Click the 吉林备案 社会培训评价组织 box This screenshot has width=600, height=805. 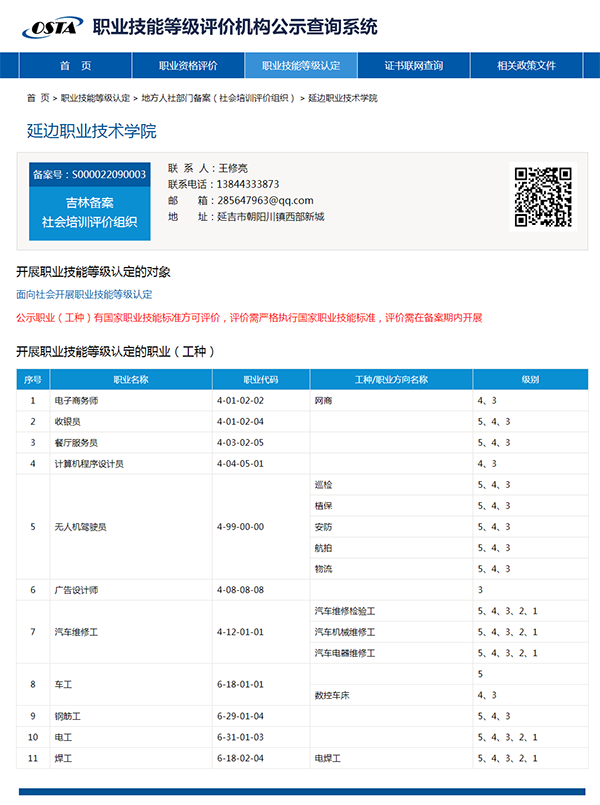pyautogui.click(x=89, y=212)
